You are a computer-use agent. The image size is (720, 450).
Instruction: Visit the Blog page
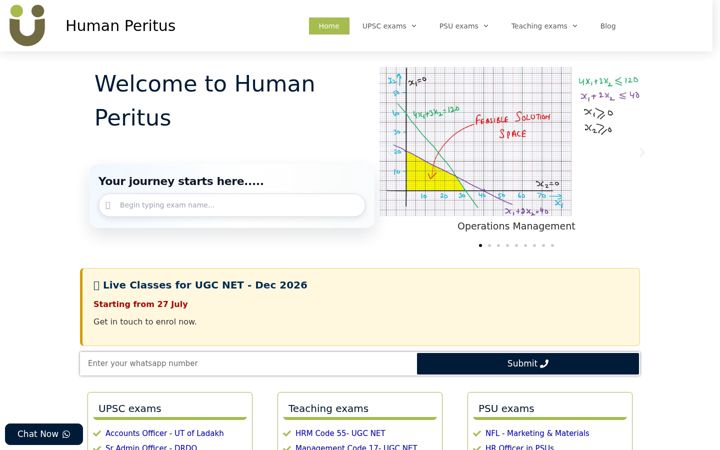[x=608, y=26]
